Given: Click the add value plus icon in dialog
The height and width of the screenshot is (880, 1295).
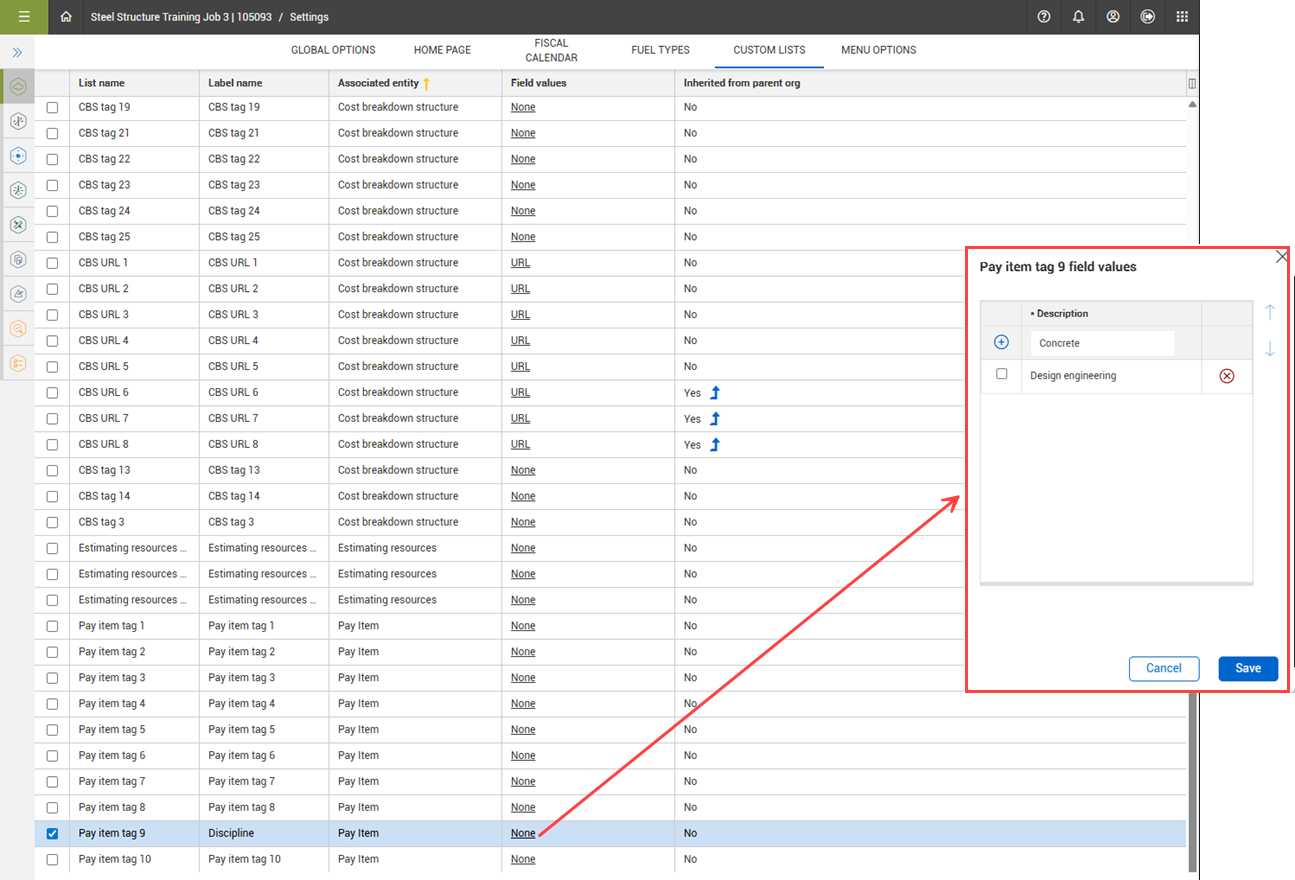Looking at the screenshot, I should (x=1001, y=343).
